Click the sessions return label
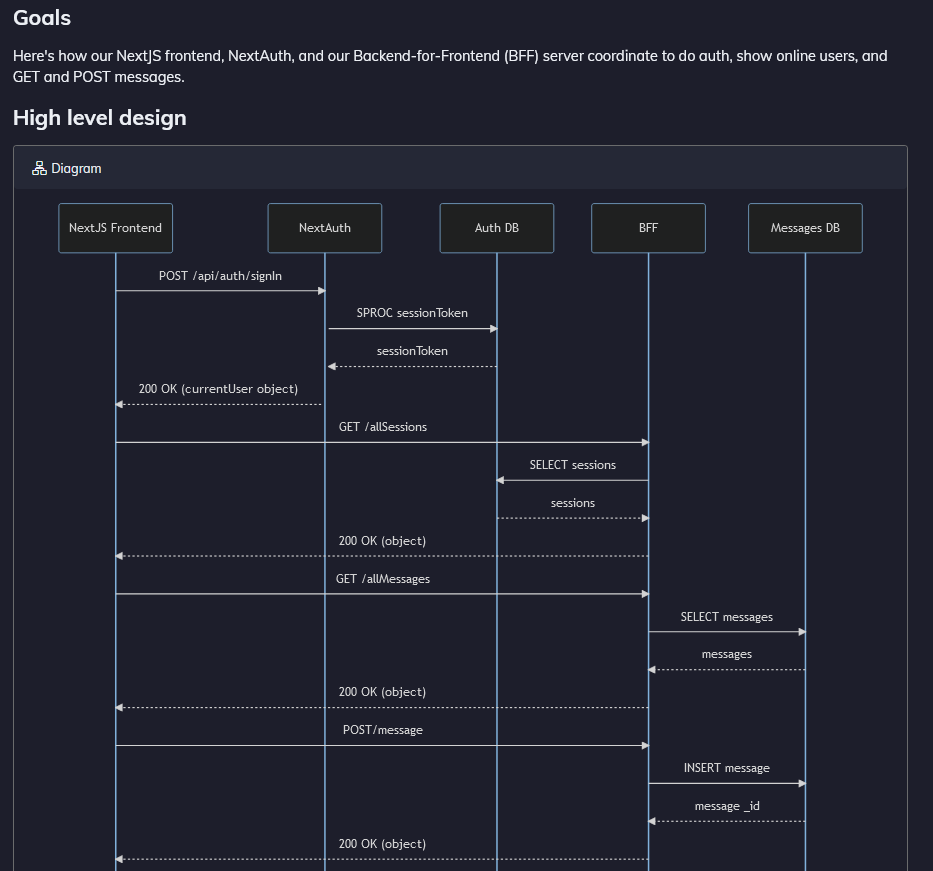Screen dimensions: 933x871 pyautogui.click(x=572, y=503)
